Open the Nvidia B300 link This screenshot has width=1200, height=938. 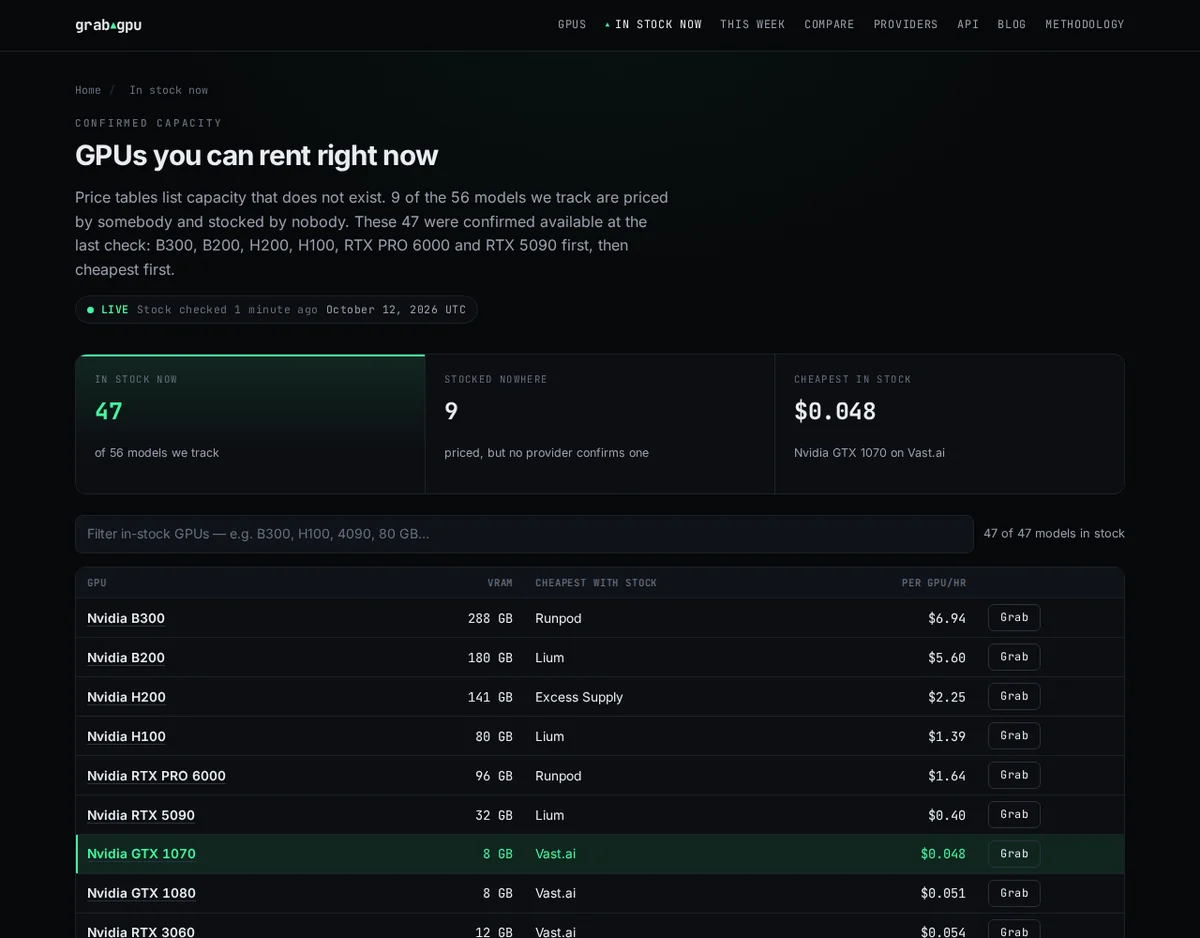pos(126,618)
